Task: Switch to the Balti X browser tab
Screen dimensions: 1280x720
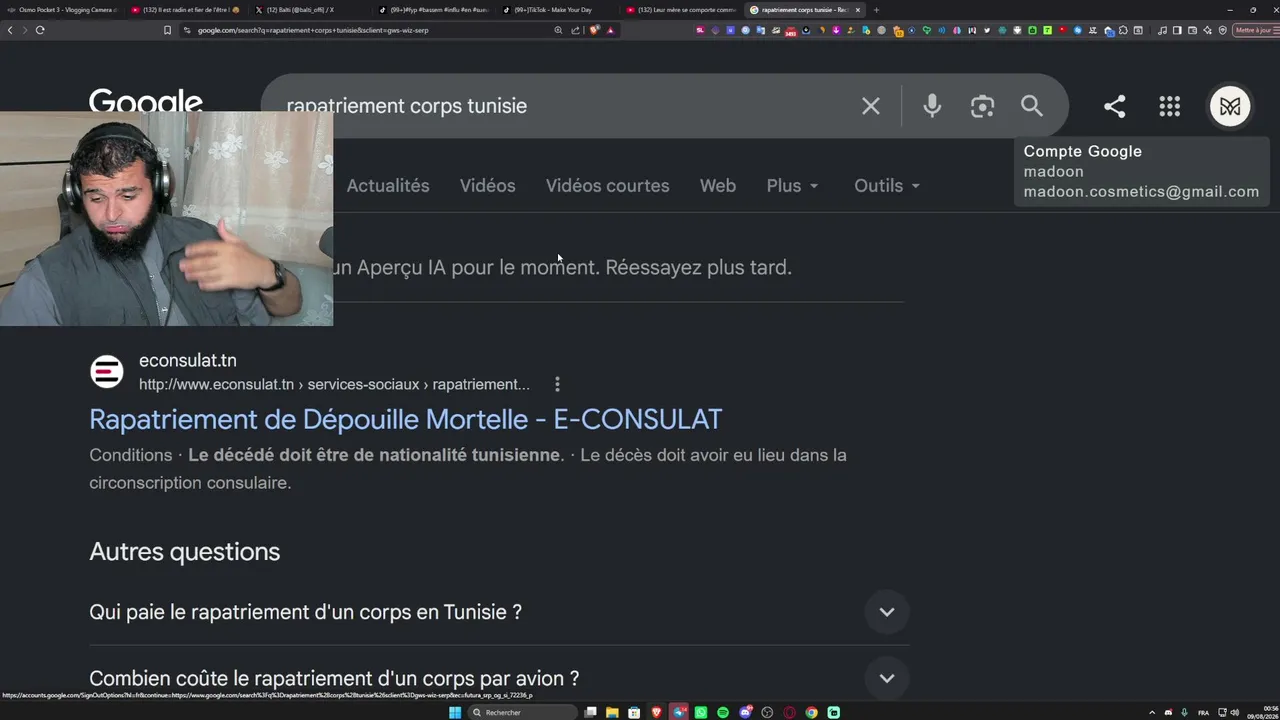Action: [x=310, y=10]
